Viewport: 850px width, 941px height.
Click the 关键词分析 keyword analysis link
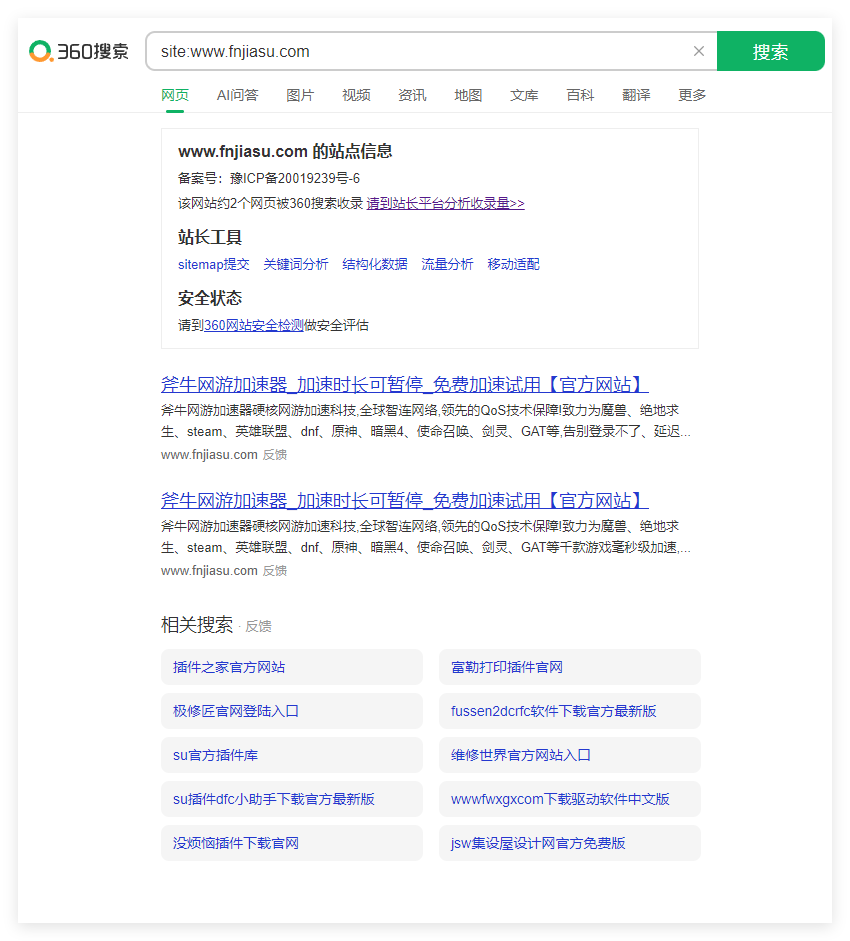point(296,264)
